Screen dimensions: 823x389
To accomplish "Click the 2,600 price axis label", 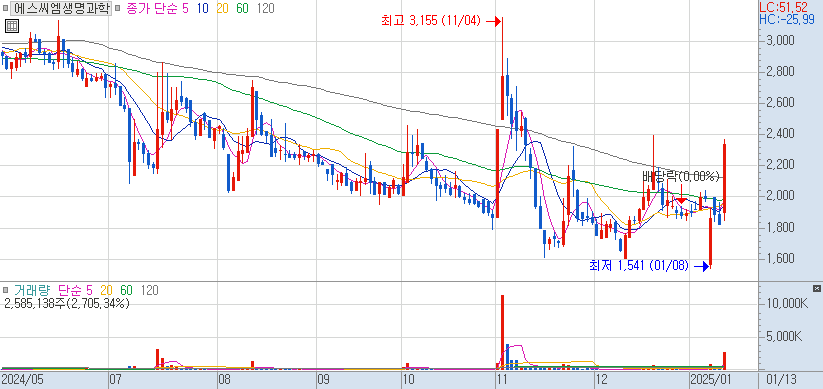I will click(x=779, y=103).
